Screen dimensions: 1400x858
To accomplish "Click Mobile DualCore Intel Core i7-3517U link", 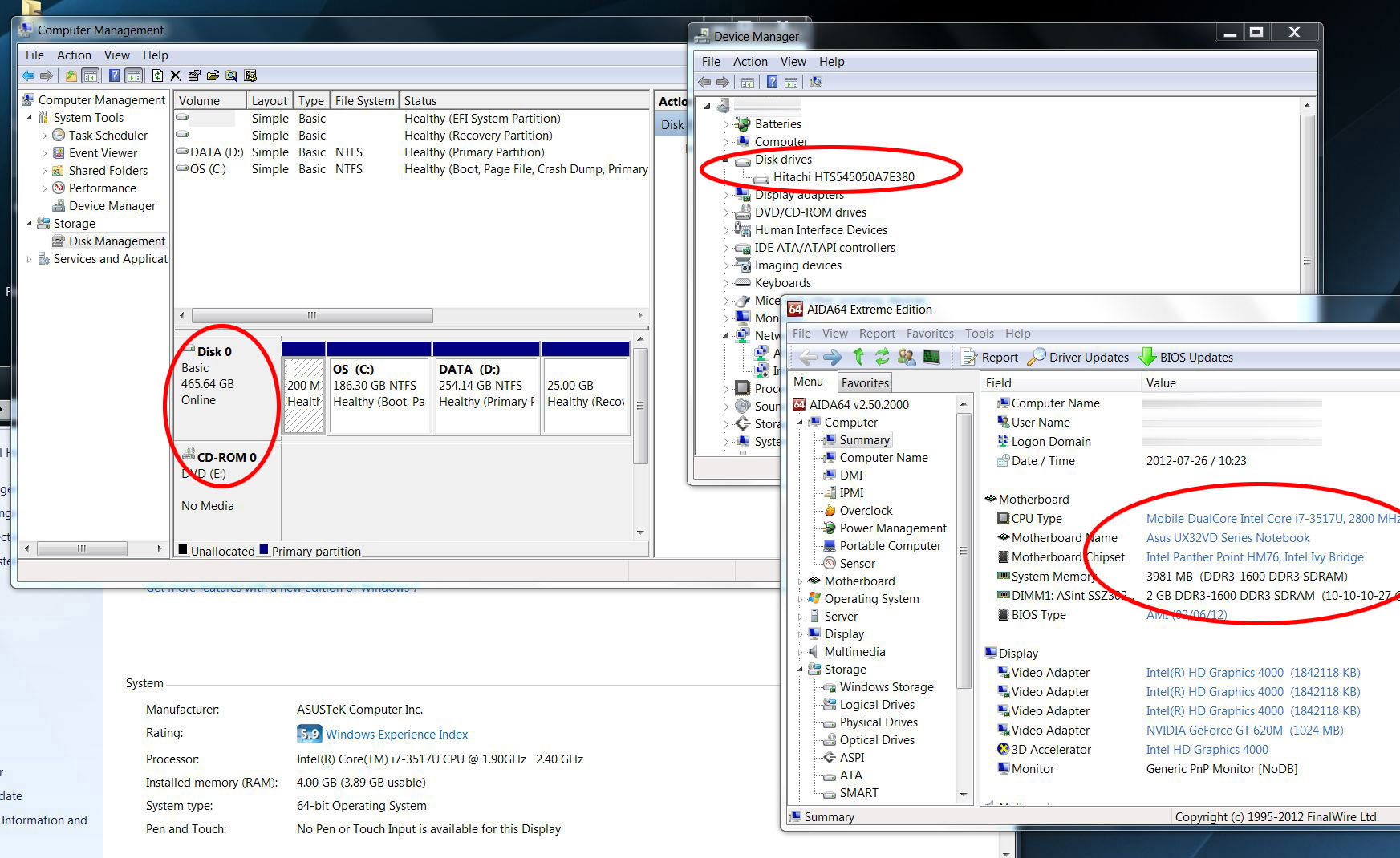I will pyautogui.click(x=1272, y=519).
